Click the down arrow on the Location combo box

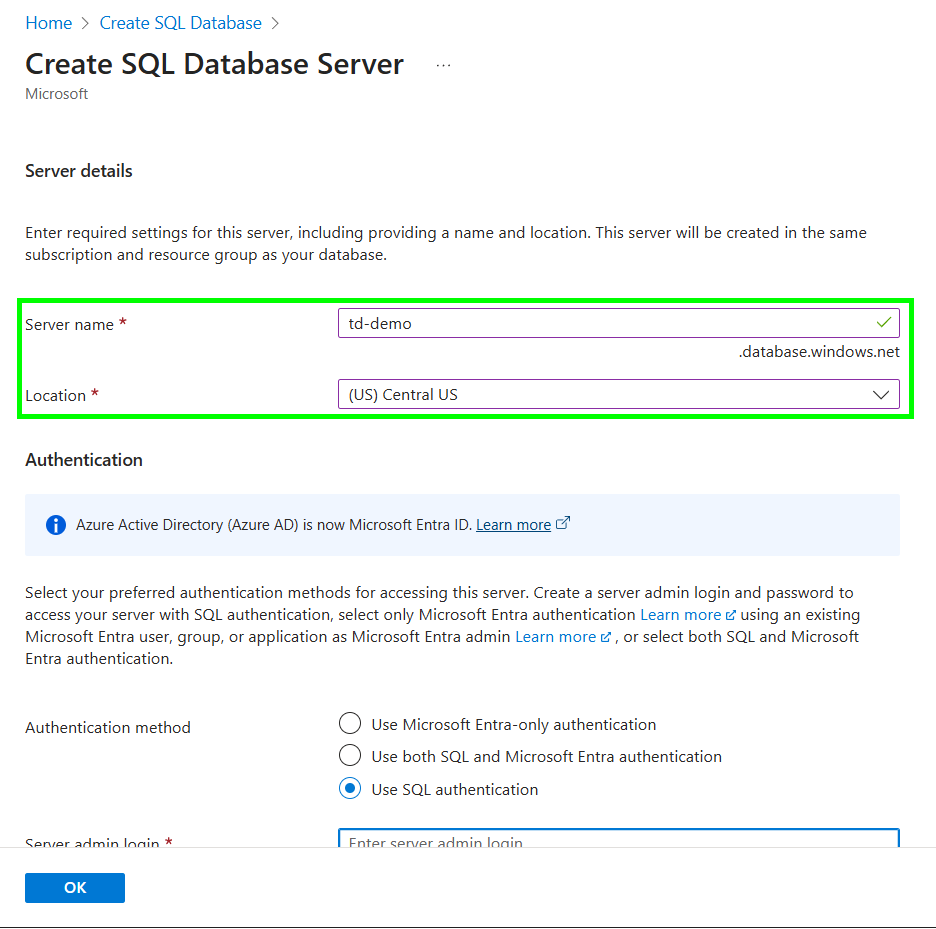pyautogui.click(x=881, y=395)
